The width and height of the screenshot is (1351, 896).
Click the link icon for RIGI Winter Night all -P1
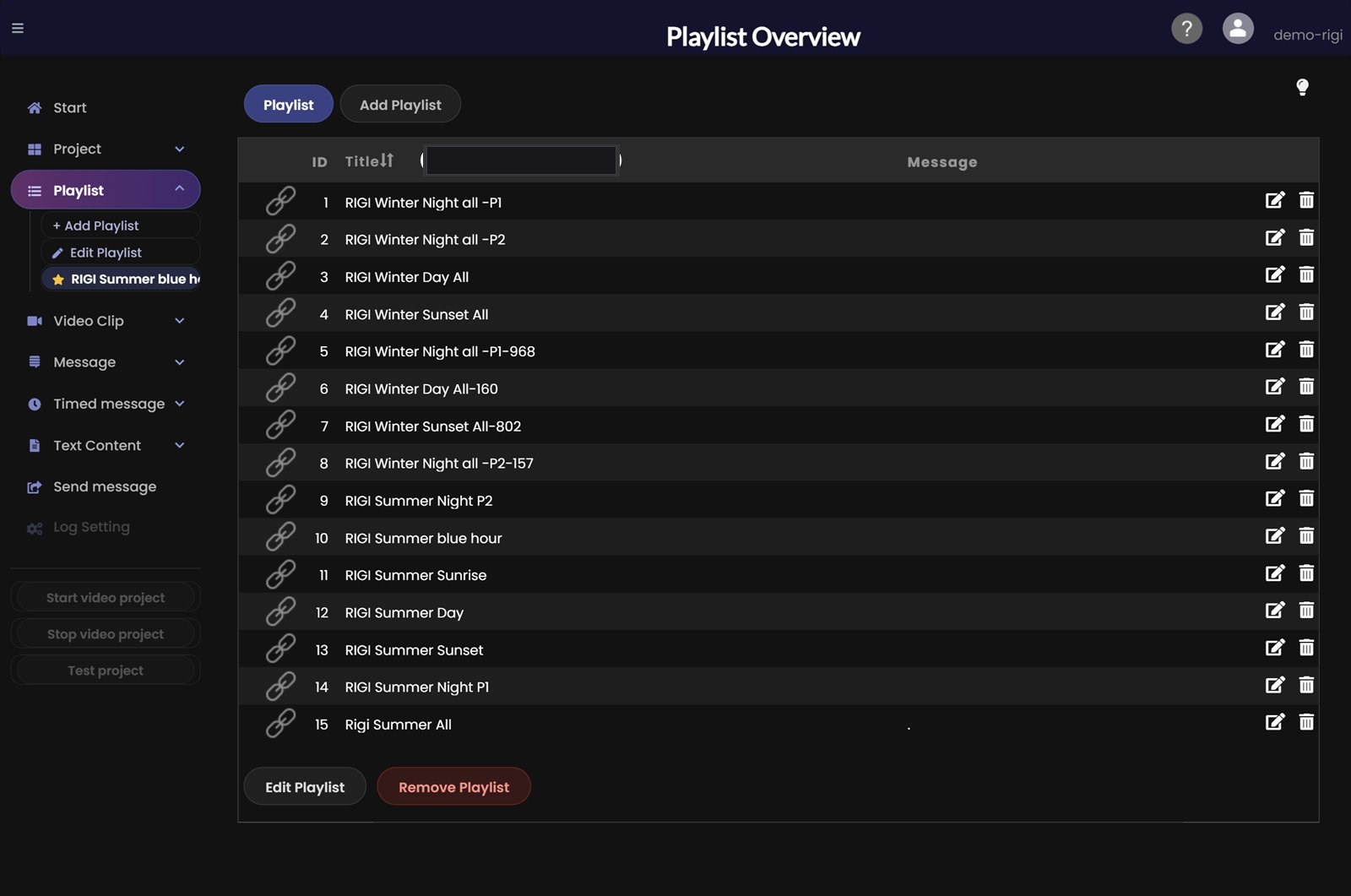(280, 202)
